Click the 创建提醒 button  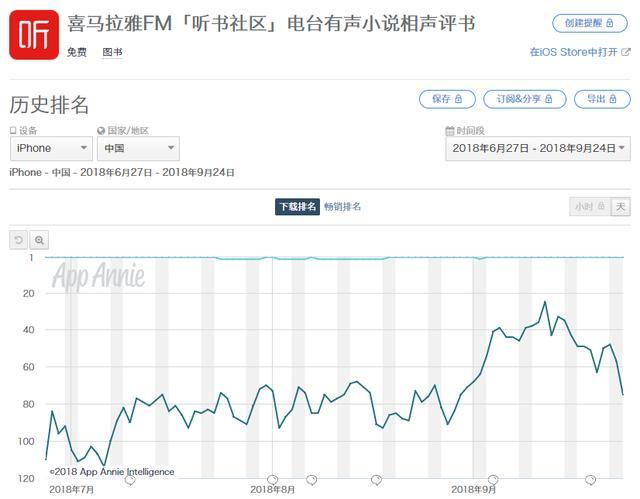(591, 24)
